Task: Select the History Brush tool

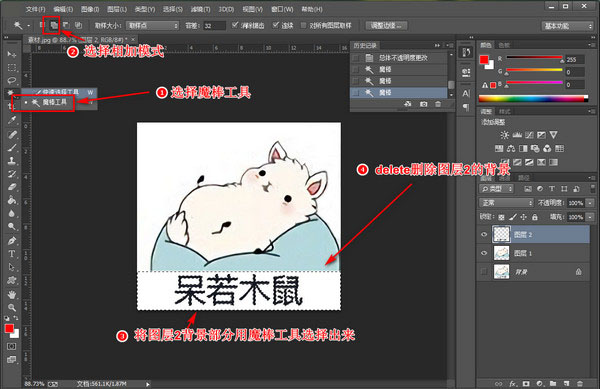Action: click(x=12, y=174)
